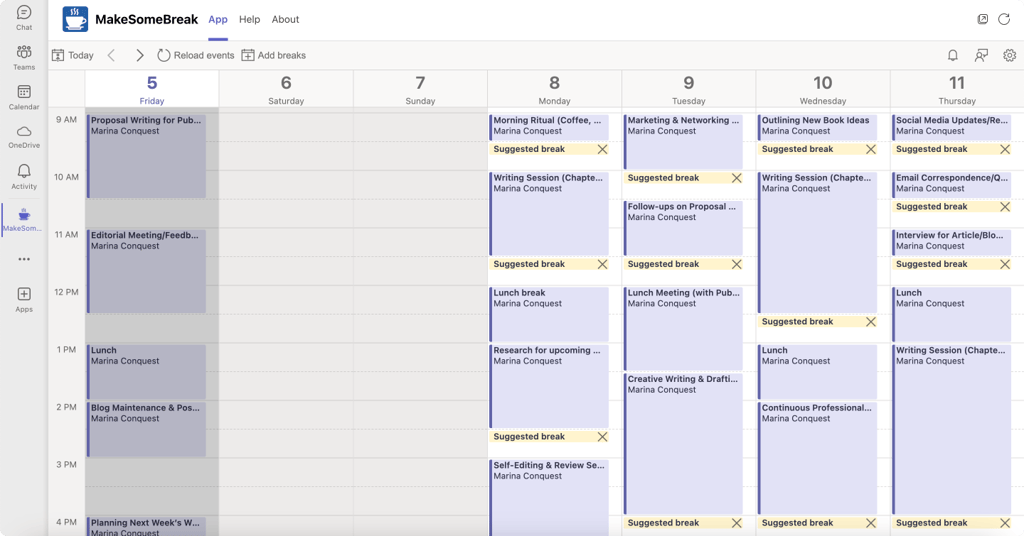Viewport: 1024px width, 536px height.
Task: Expand more apps ellipsis in sidebar
Action: click(24, 259)
